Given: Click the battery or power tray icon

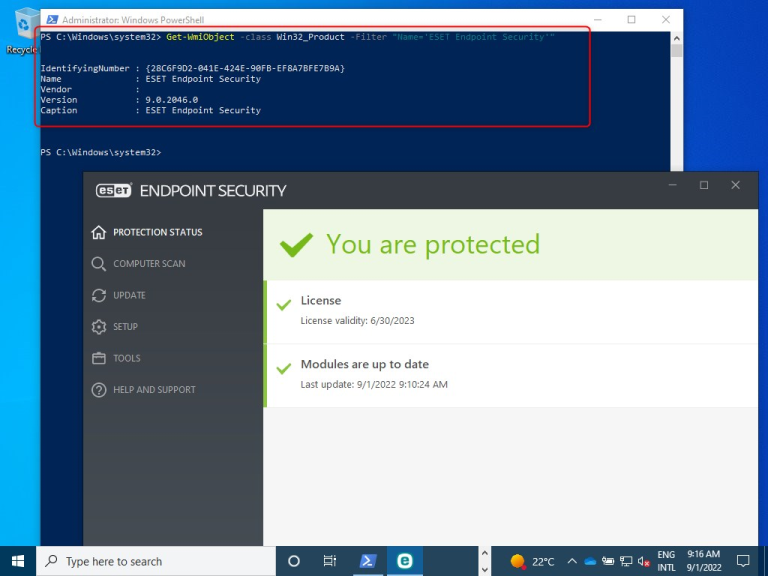Looking at the screenshot, I should tap(608, 561).
